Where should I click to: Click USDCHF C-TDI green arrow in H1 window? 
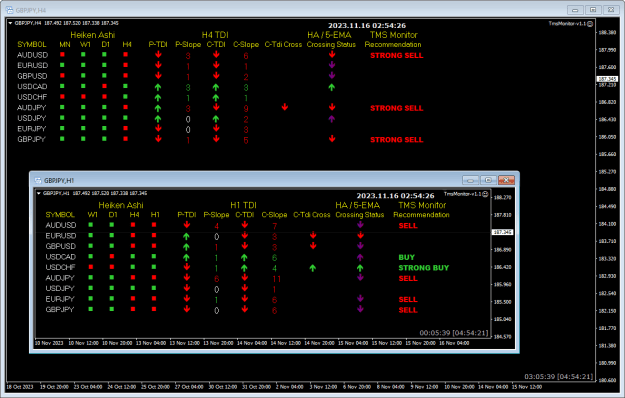tap(244, 268)
